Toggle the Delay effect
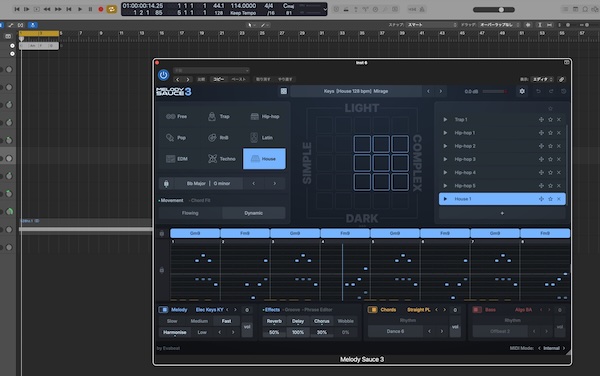600x376 pixels. (x=298, y=321)
